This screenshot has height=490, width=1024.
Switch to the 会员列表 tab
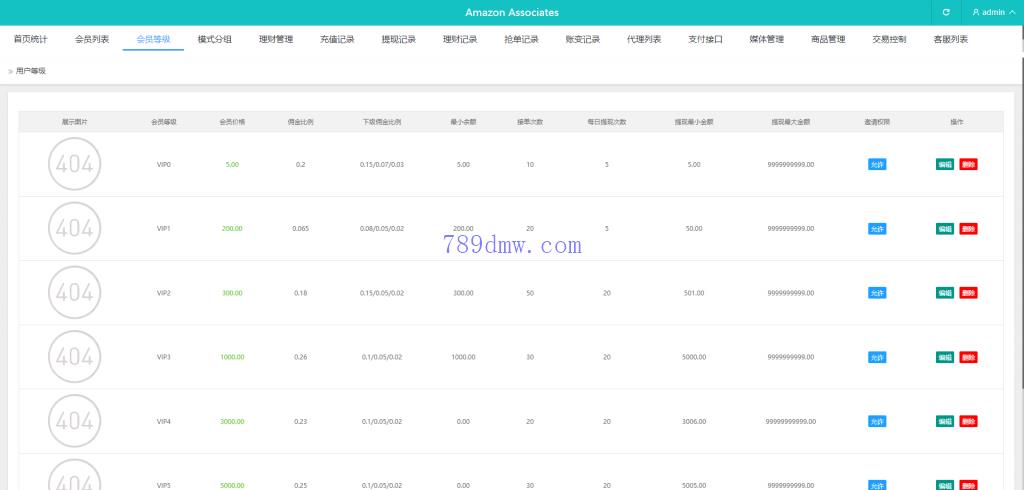pos(92,40)
